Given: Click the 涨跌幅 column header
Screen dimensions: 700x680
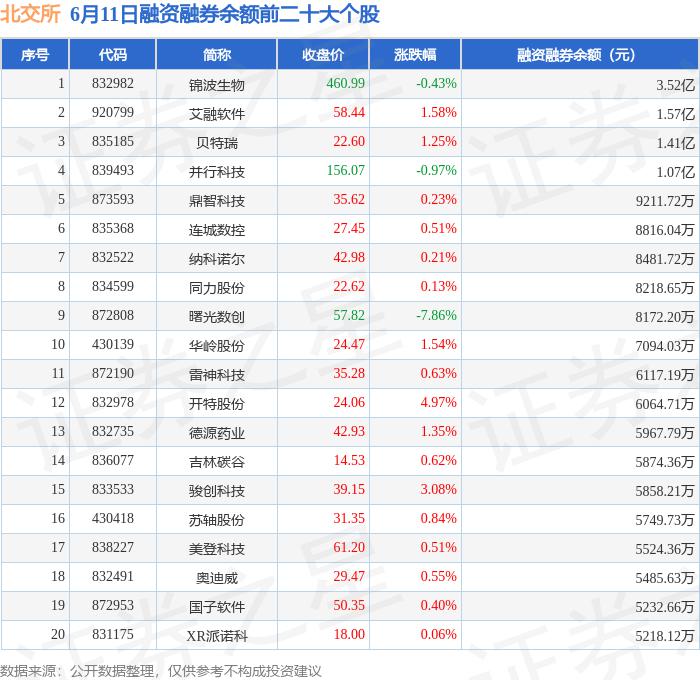Looking at the screenshot, I should point(415,54).
